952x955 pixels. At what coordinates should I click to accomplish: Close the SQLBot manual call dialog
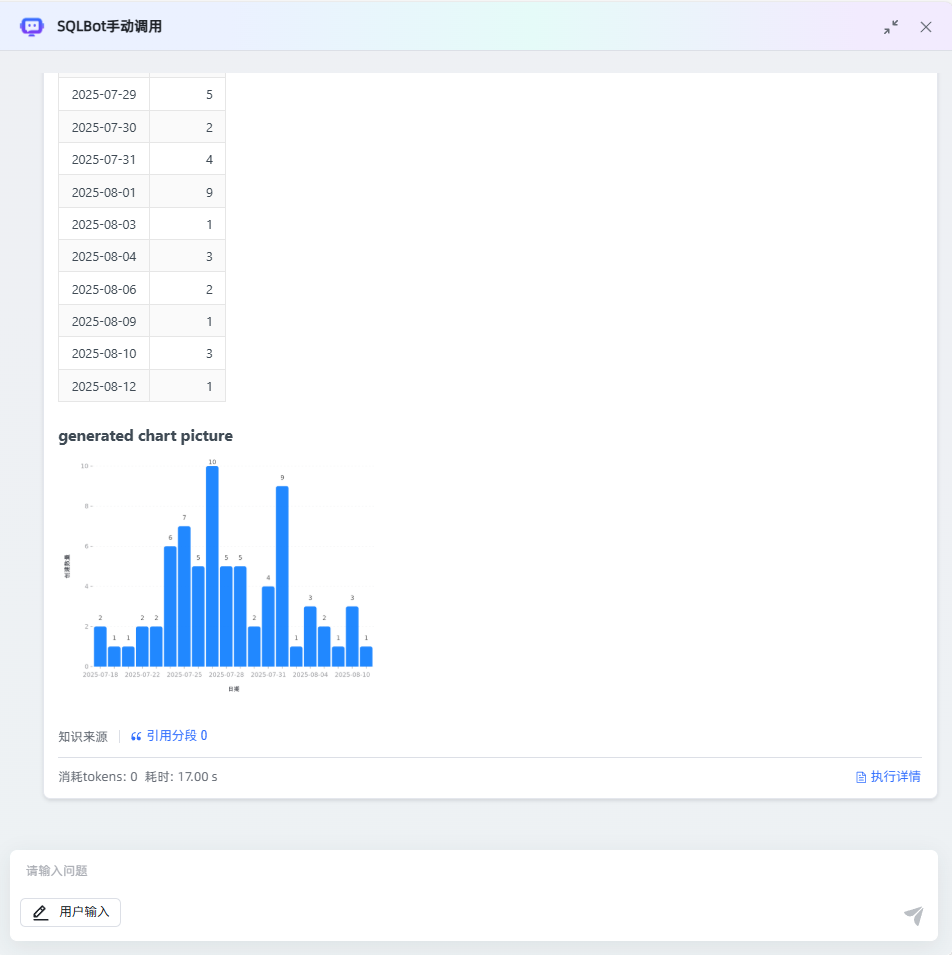tap(926, 27)
